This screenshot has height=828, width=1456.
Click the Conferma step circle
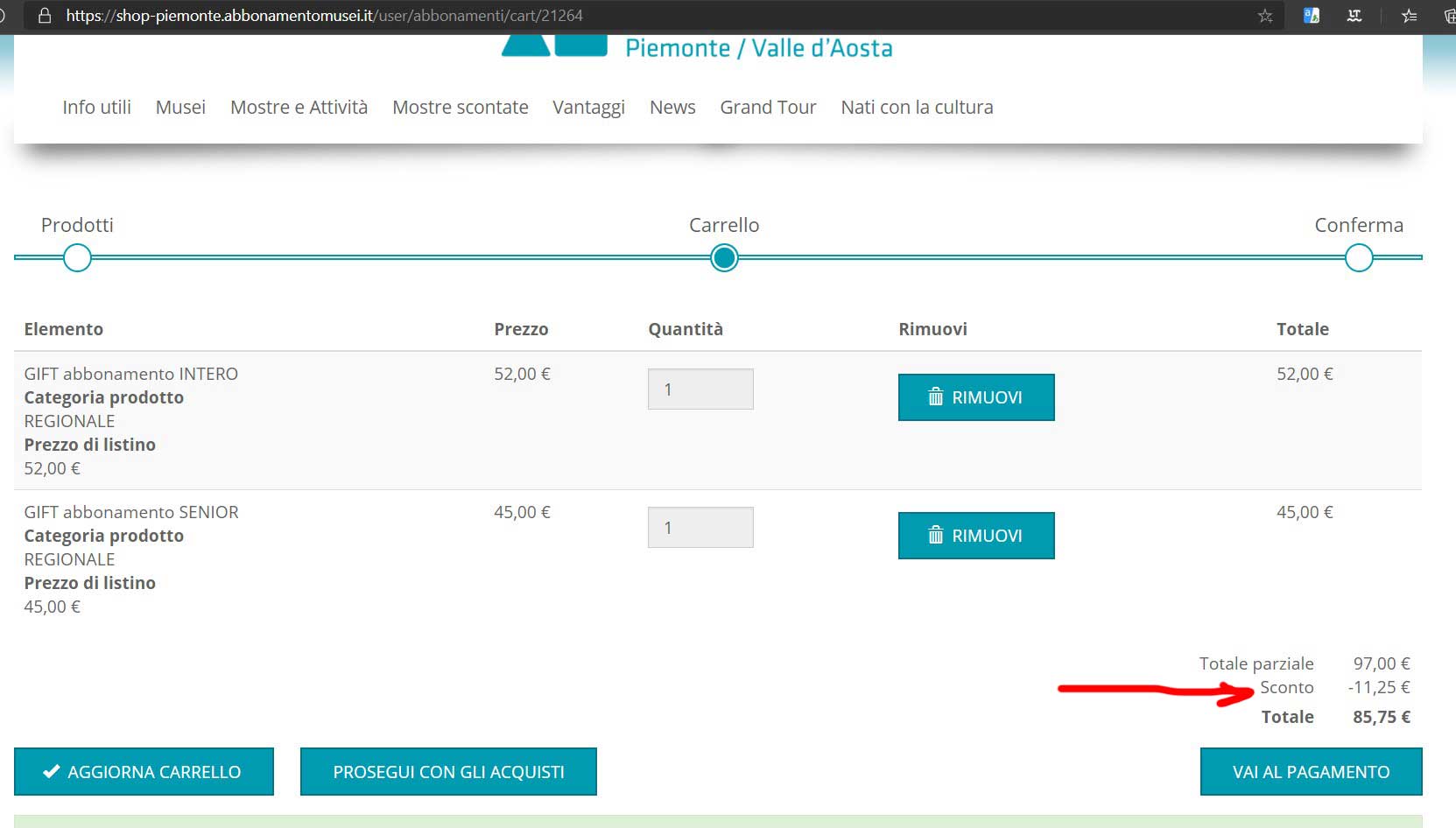tap(1358, 258)
